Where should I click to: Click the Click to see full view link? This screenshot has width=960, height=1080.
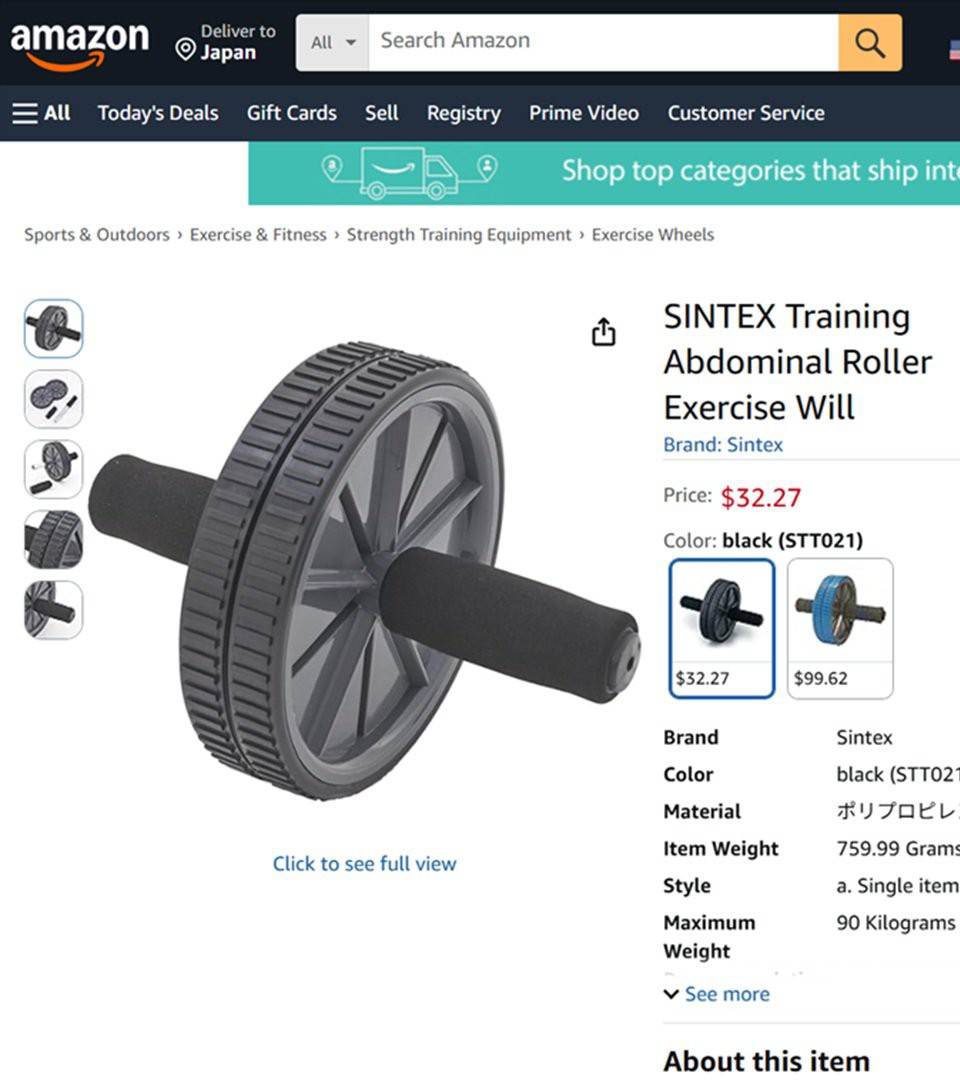pyautogui.click(x=364, y=864)
